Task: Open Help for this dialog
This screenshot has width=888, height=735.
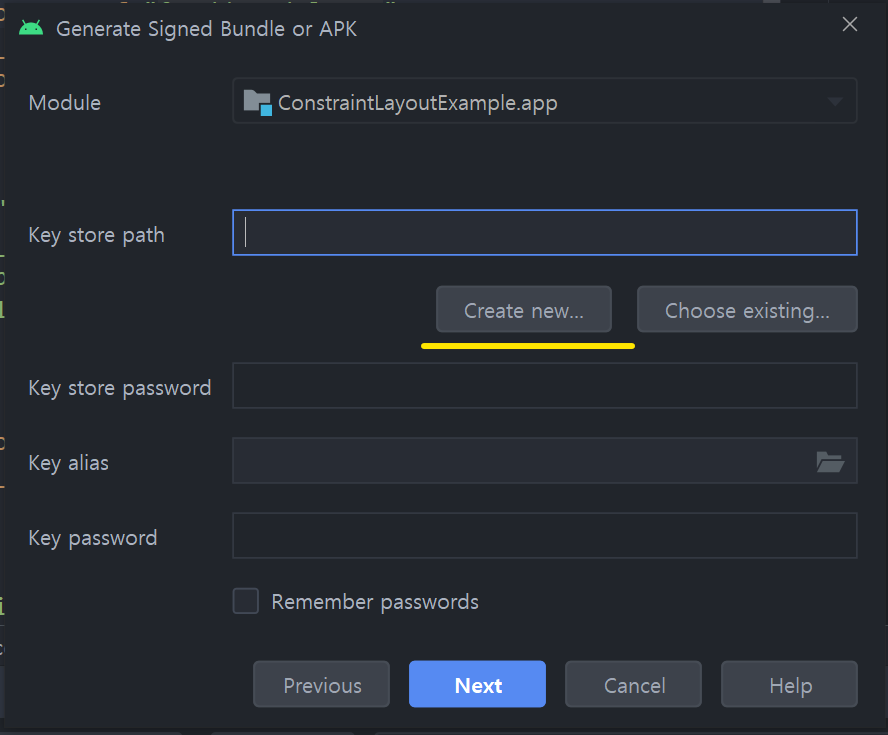Action: [789, 684]
